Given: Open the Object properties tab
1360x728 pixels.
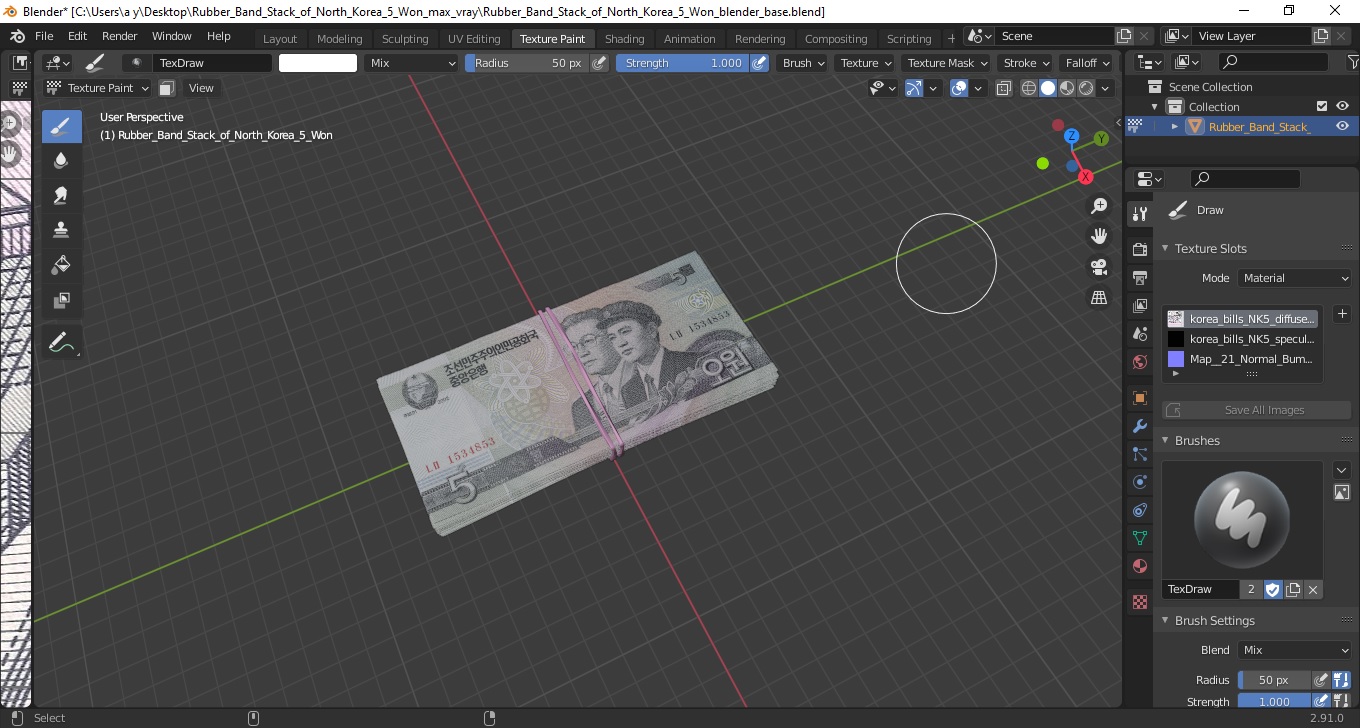Looking at the screenshot, I should tap(1139, 398).
